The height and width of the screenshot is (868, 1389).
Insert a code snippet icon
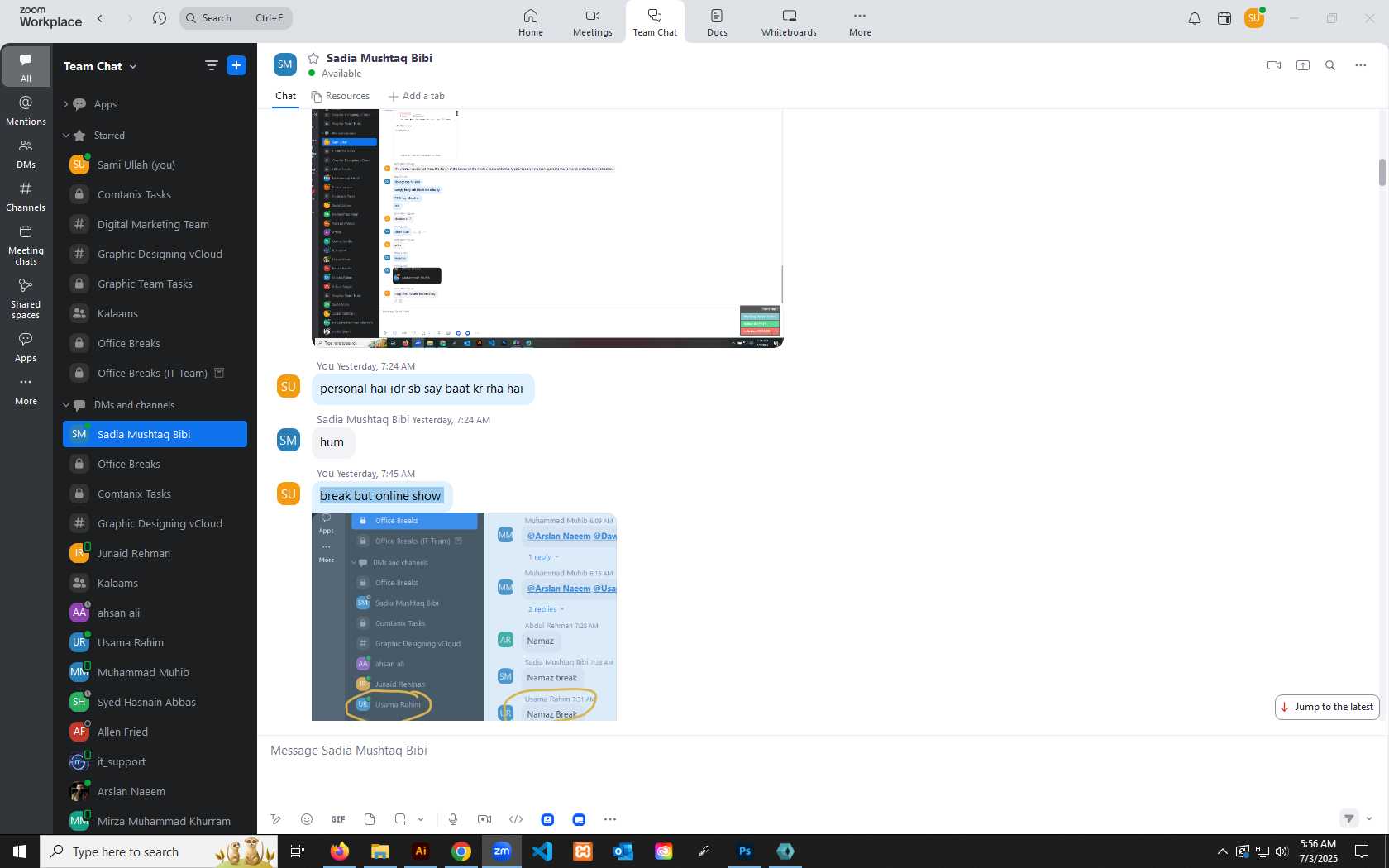(516, 819)
